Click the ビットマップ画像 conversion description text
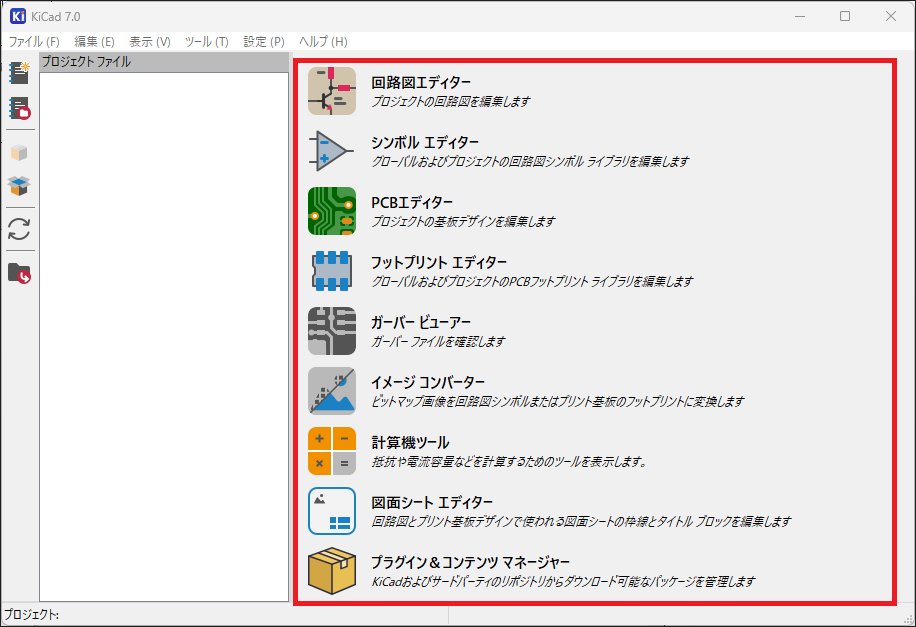The image size is (916, 627). point(558,402)
